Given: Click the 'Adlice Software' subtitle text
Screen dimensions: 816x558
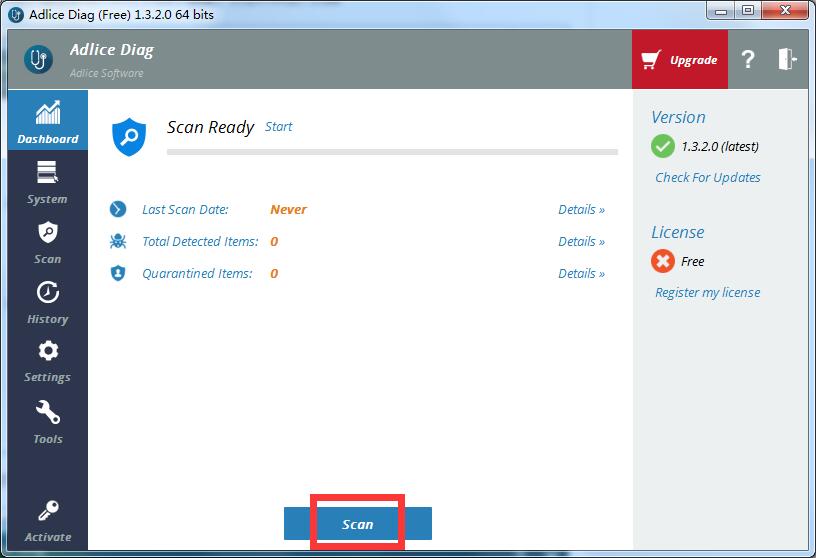Looking at the screenshot, I should [x=107, y=73].
